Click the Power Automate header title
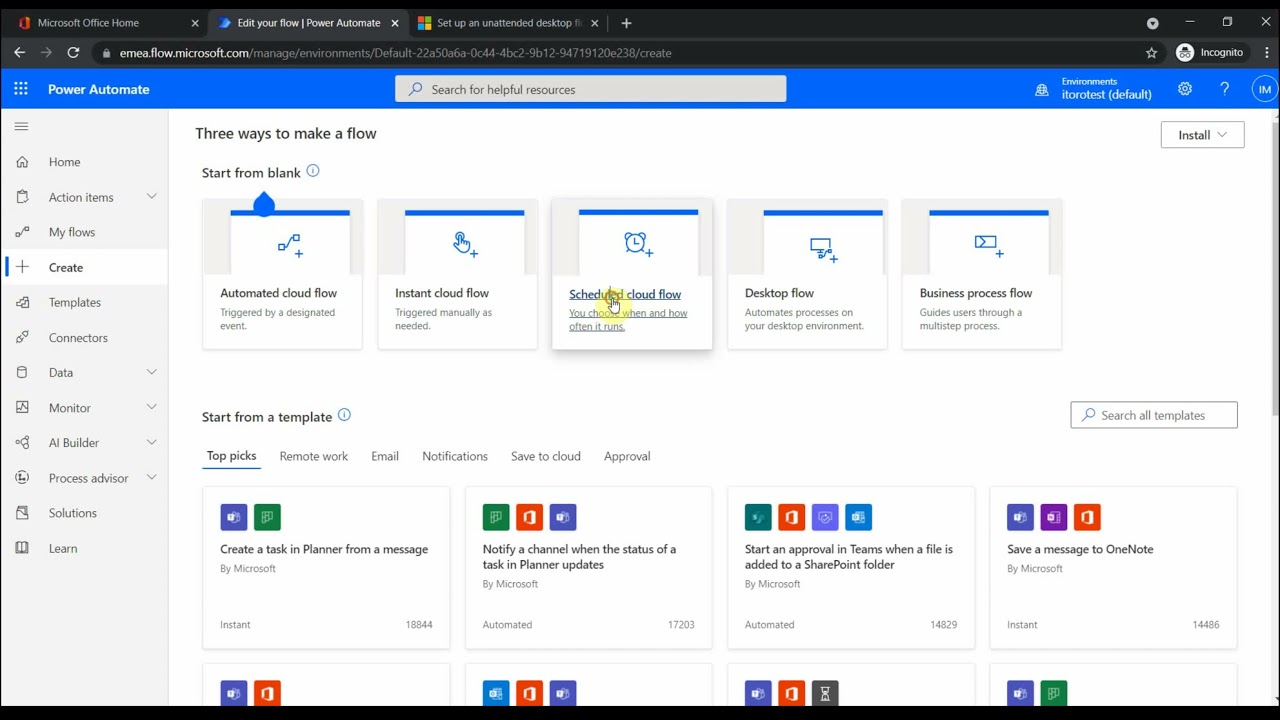 point(99,89)
